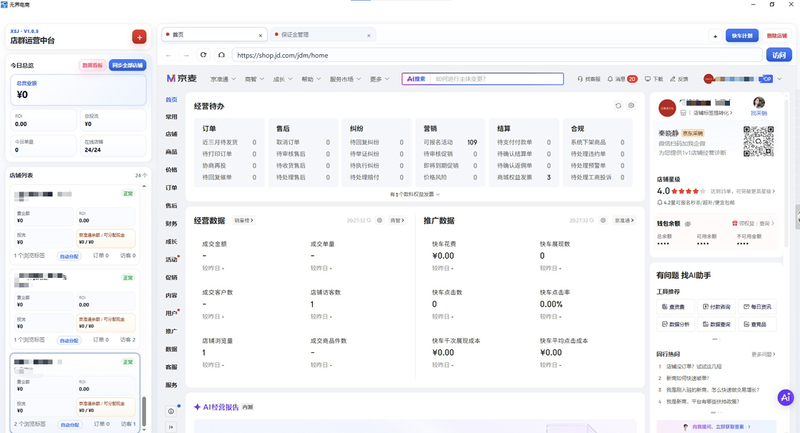Open 订单 in left navigation

pos(171,188)
